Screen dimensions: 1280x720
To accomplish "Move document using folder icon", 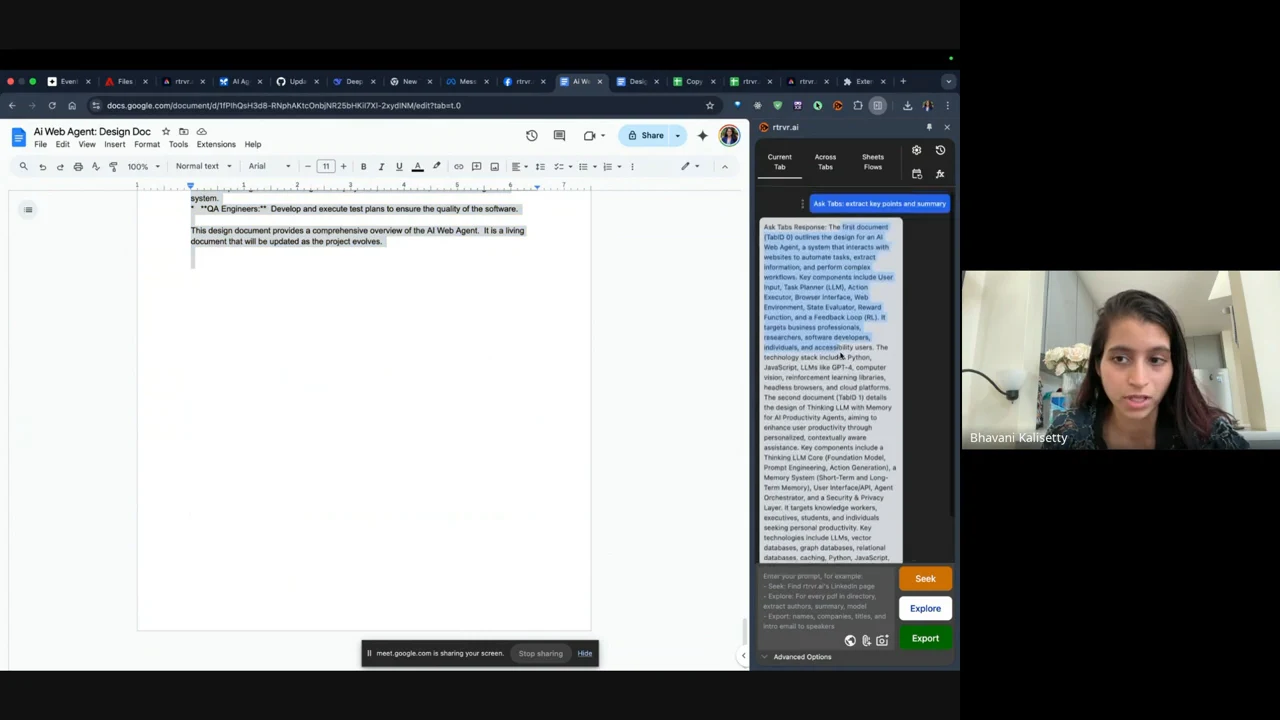I will click(x=183, y=132).
